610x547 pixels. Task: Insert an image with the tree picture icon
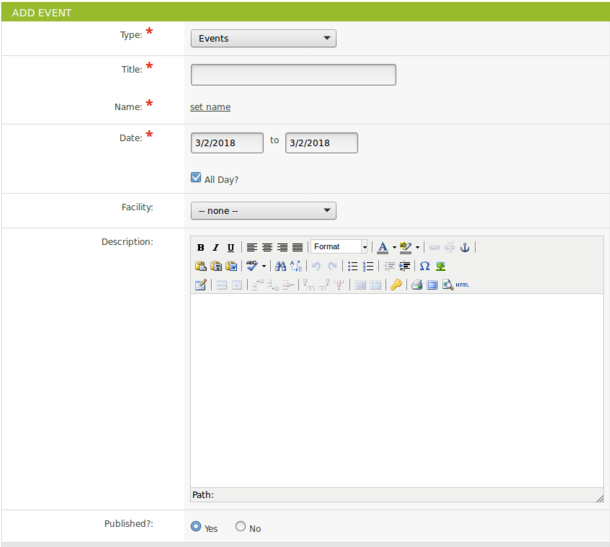point(440,266)
